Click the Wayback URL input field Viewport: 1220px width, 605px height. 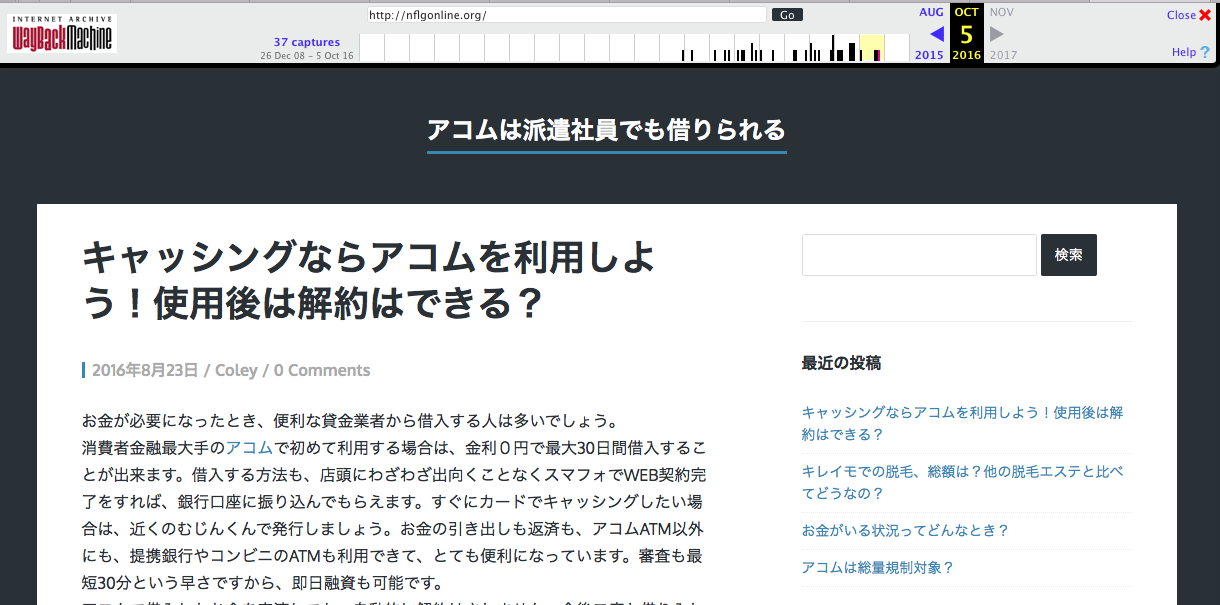coord(566,15)
